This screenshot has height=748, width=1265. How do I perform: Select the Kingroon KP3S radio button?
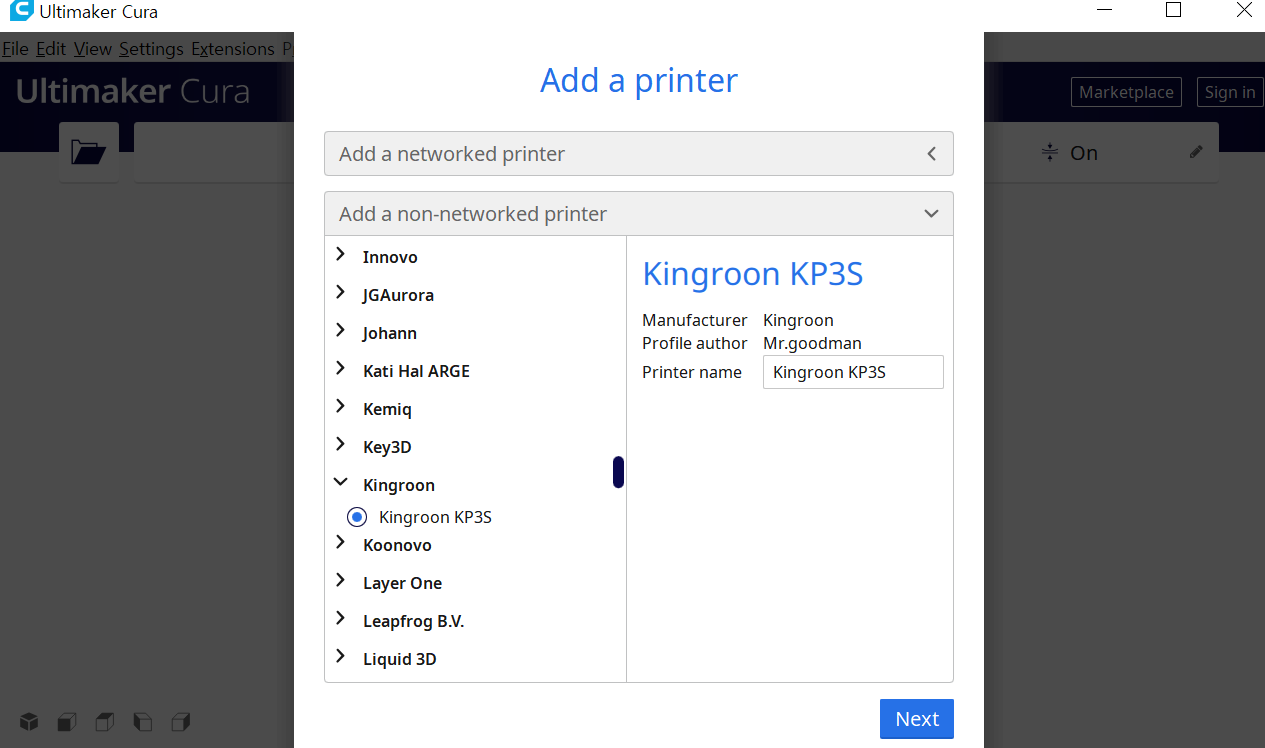(357, 517)
